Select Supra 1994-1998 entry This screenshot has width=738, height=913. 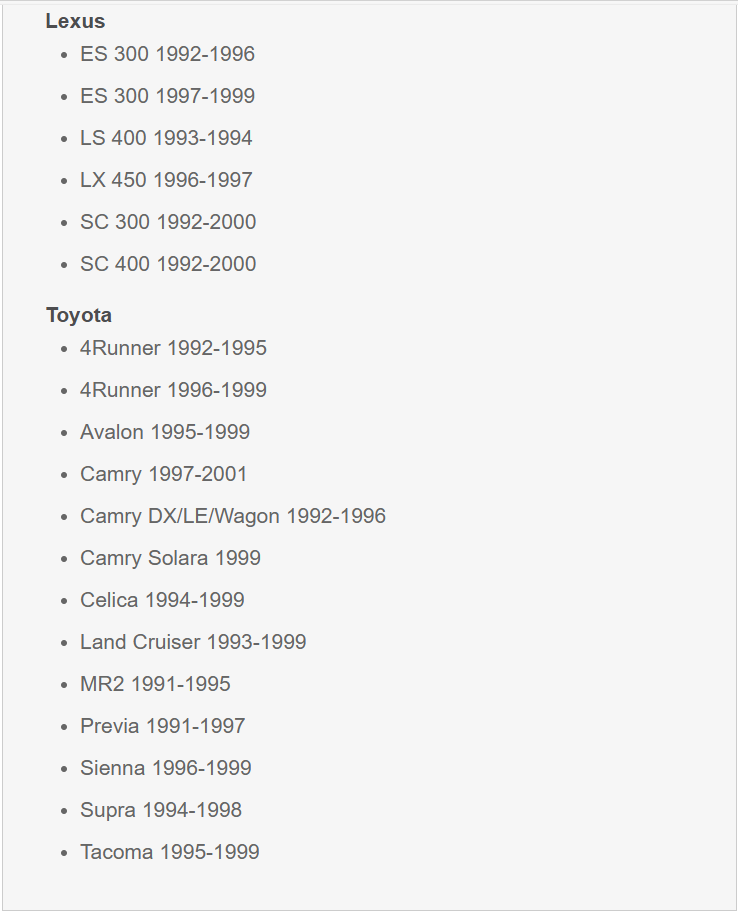[x=161, y=810]
